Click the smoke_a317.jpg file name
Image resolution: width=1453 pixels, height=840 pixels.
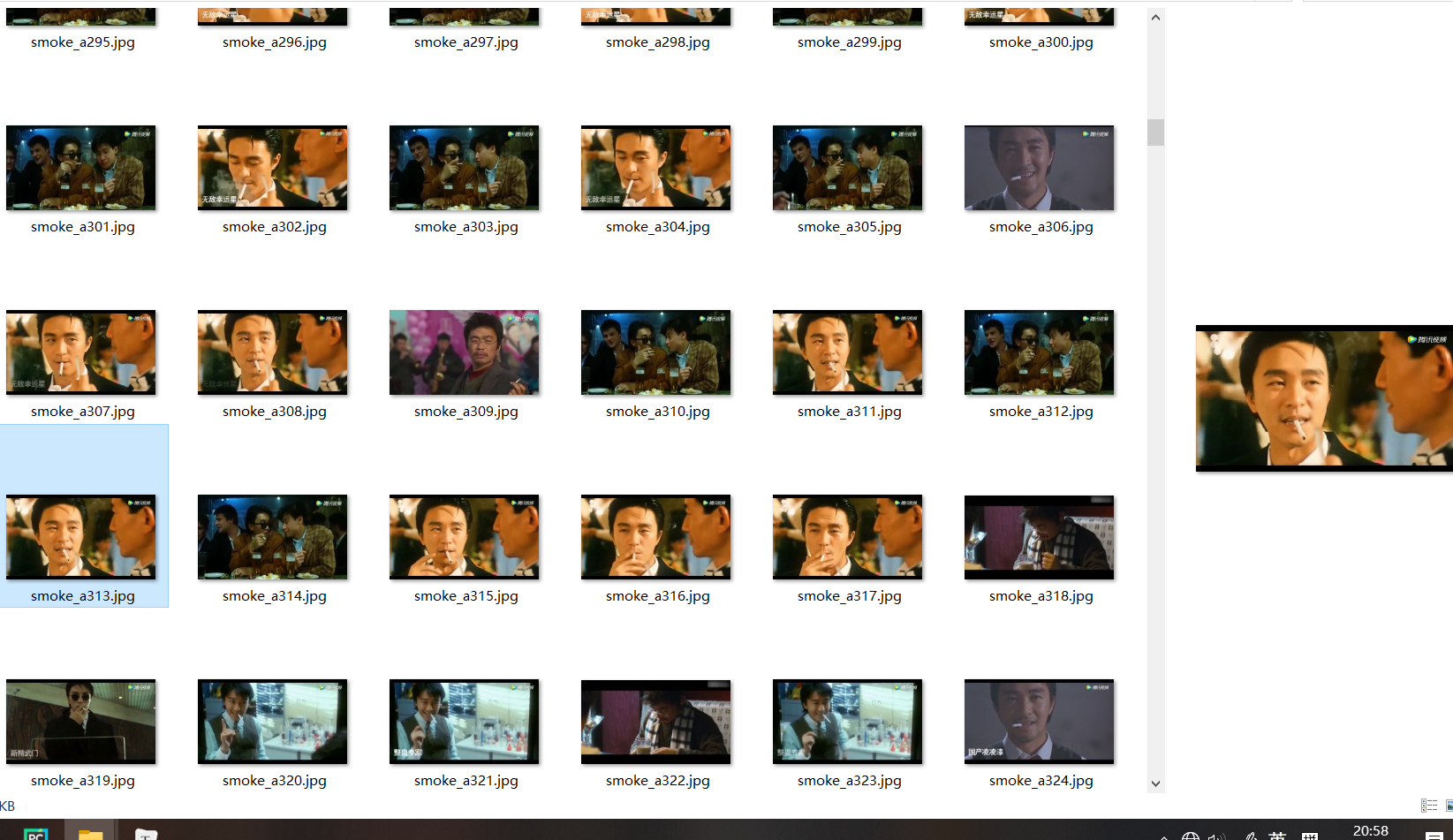pos(850,596)
